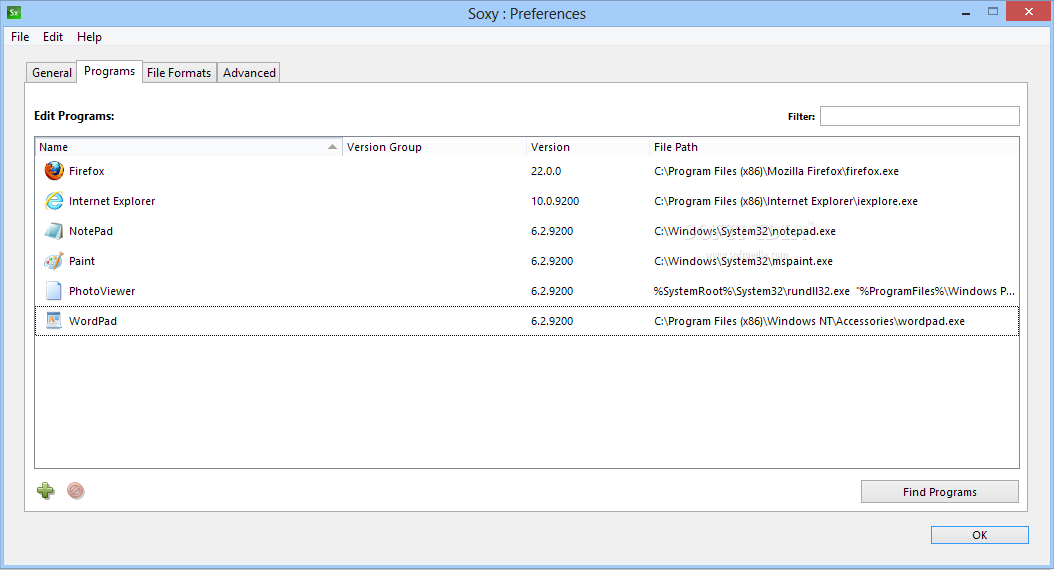Click the Internet Explorer icon in list
Screen dimensions: 1054x570
point(54,201)
